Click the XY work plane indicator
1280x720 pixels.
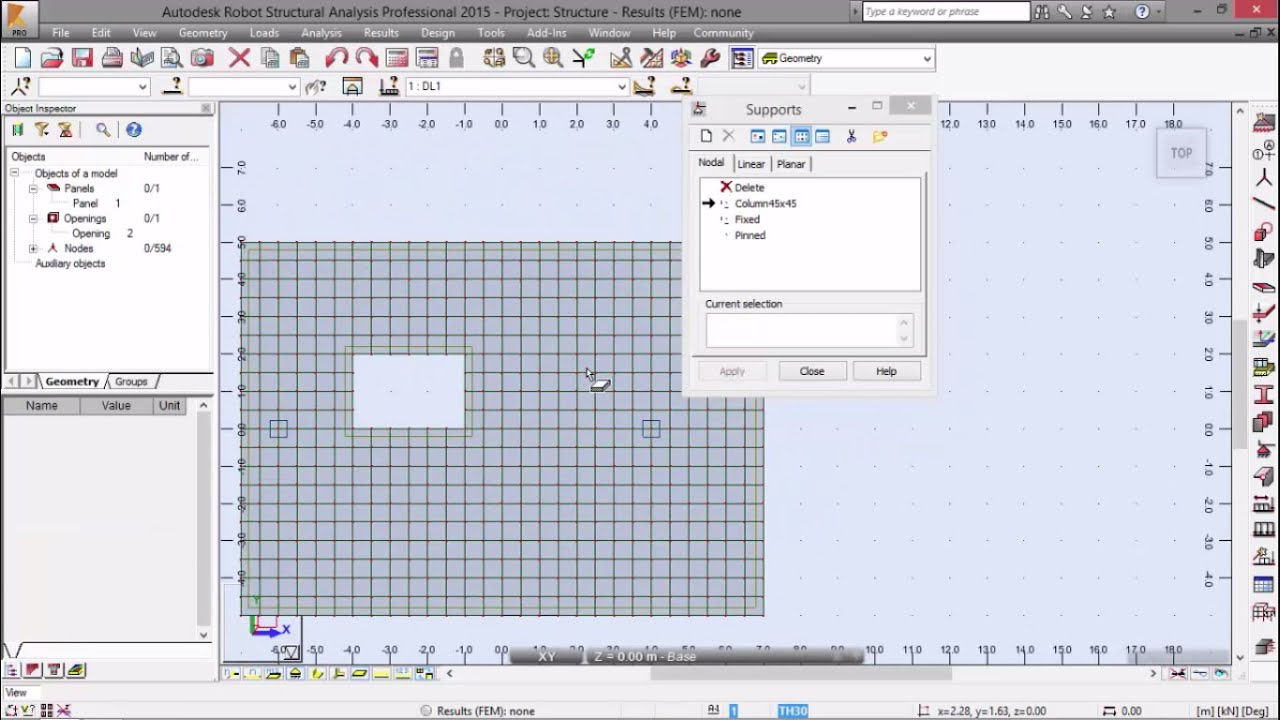[547, 656]
